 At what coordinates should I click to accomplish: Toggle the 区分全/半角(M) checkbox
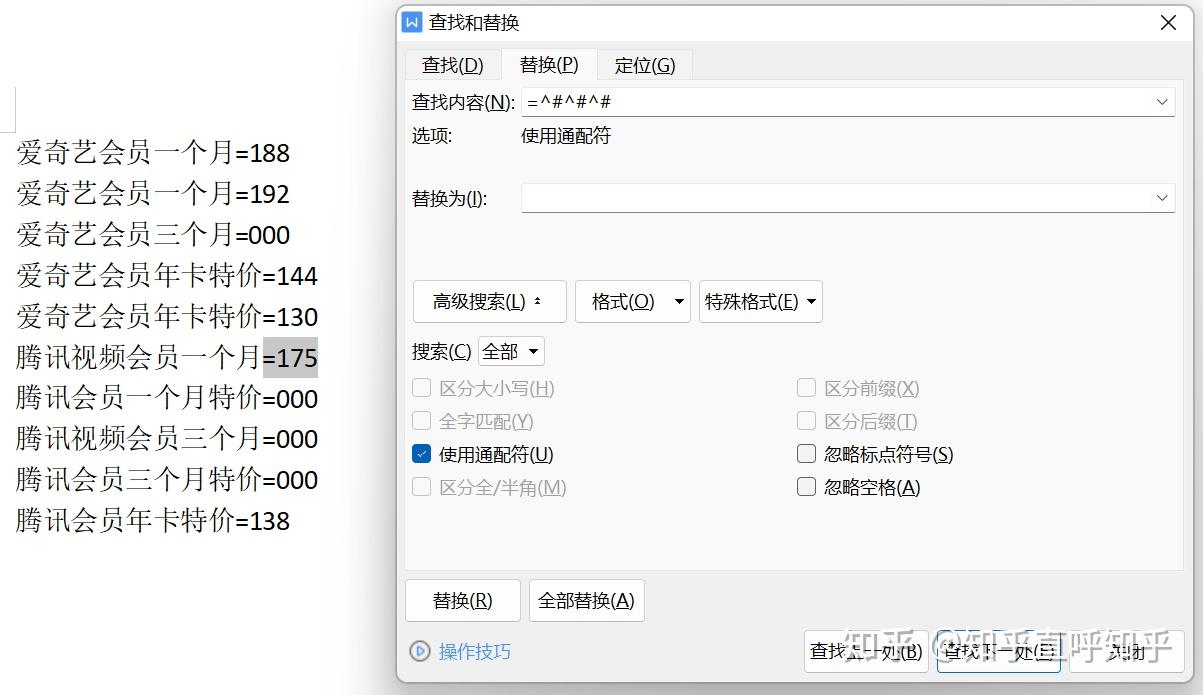coord(422,487)
